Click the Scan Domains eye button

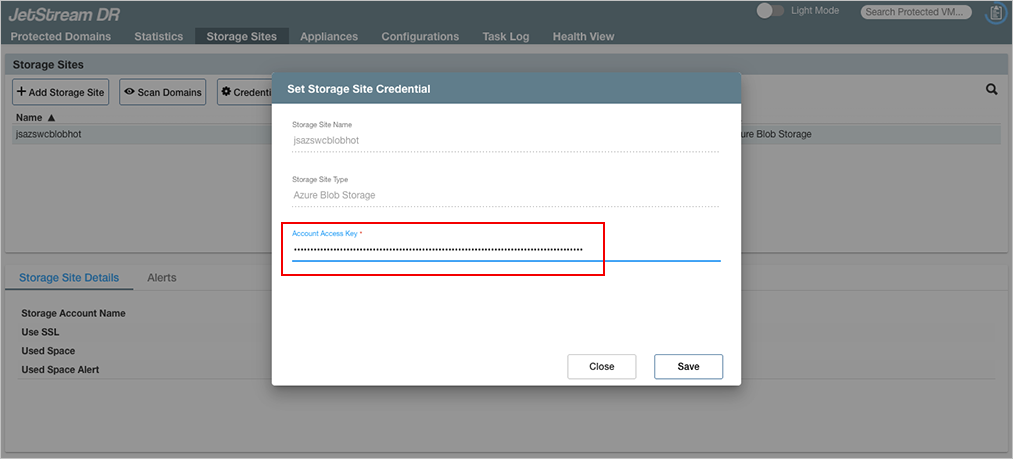(x=162, y=92)
